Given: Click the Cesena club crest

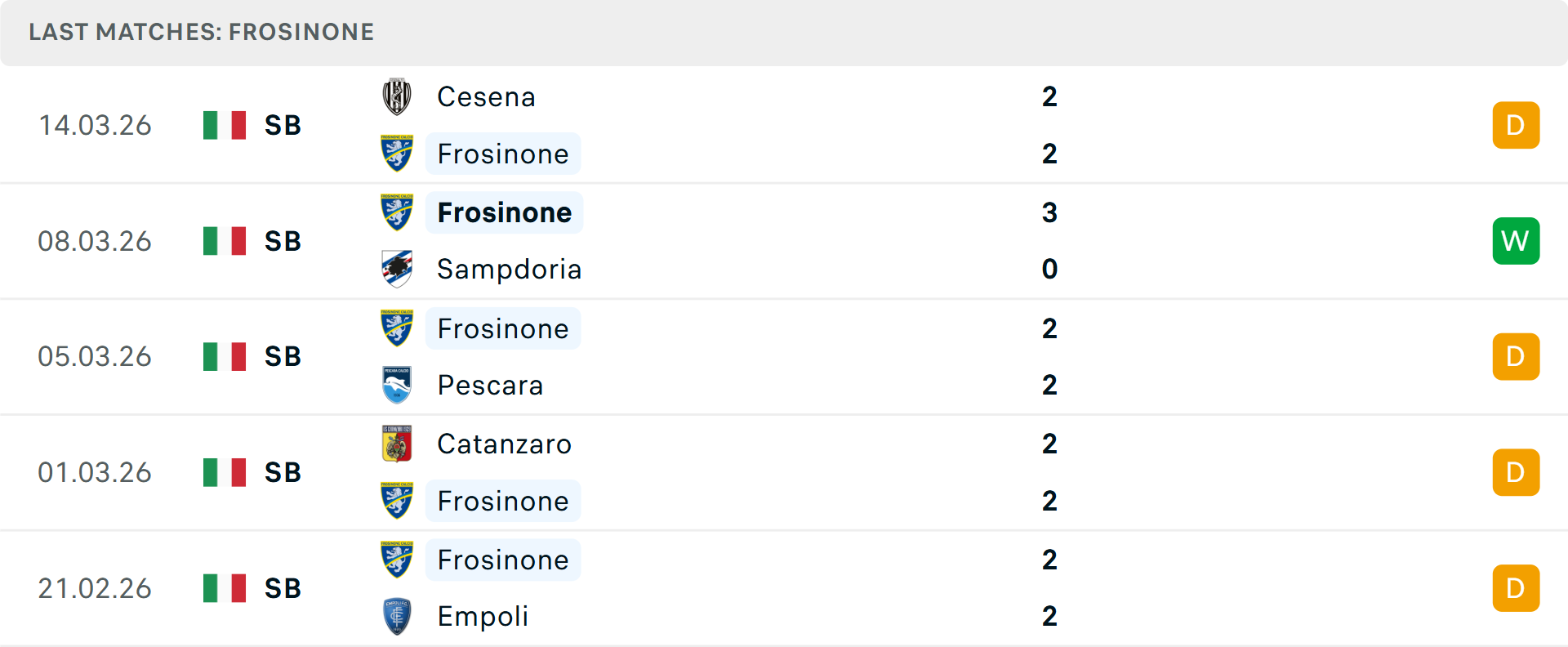Looking at the screenshot, I should [x=395, y=96].
